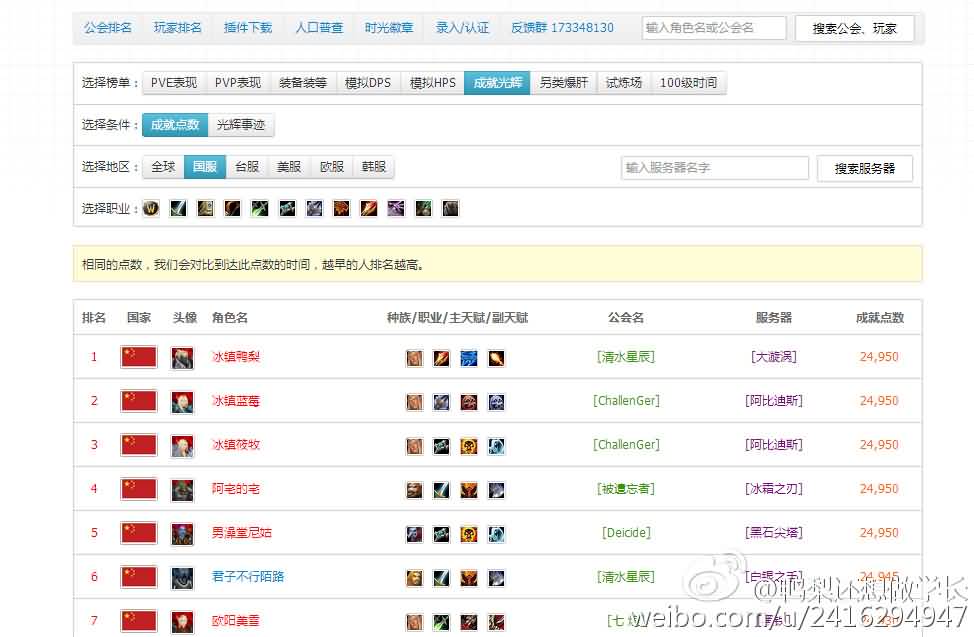
Task: Click the 搜索公会、玩家 button
Action: (x=854, y=29)
